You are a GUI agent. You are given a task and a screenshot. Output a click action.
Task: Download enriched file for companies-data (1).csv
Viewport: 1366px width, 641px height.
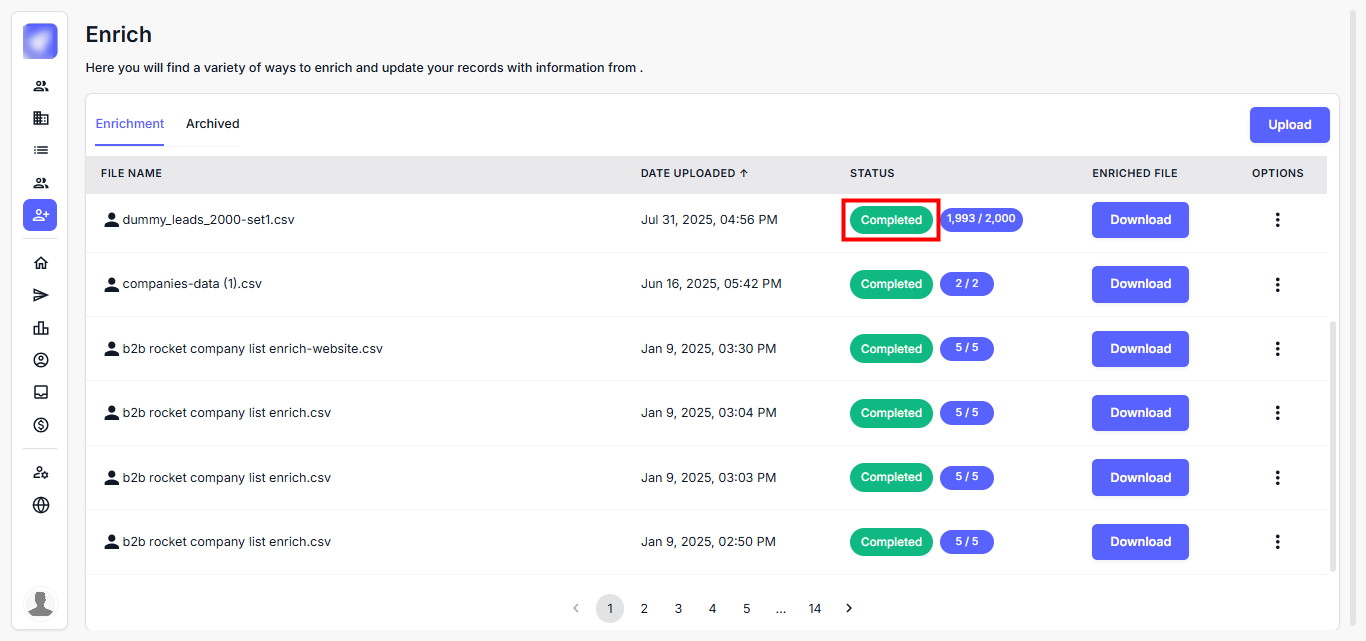tap(1140, 284)
